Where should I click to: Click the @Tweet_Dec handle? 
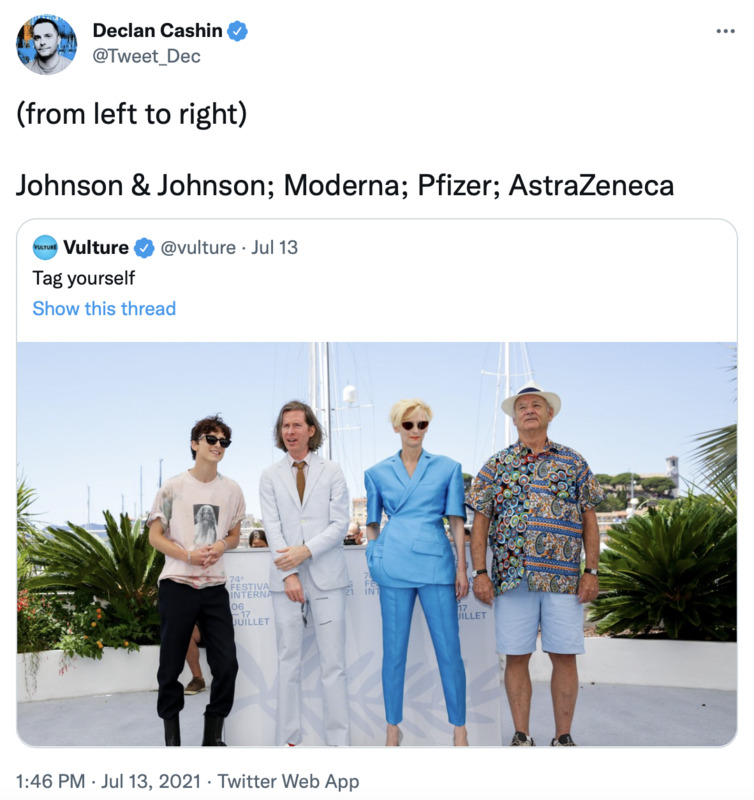coord(146,57)
